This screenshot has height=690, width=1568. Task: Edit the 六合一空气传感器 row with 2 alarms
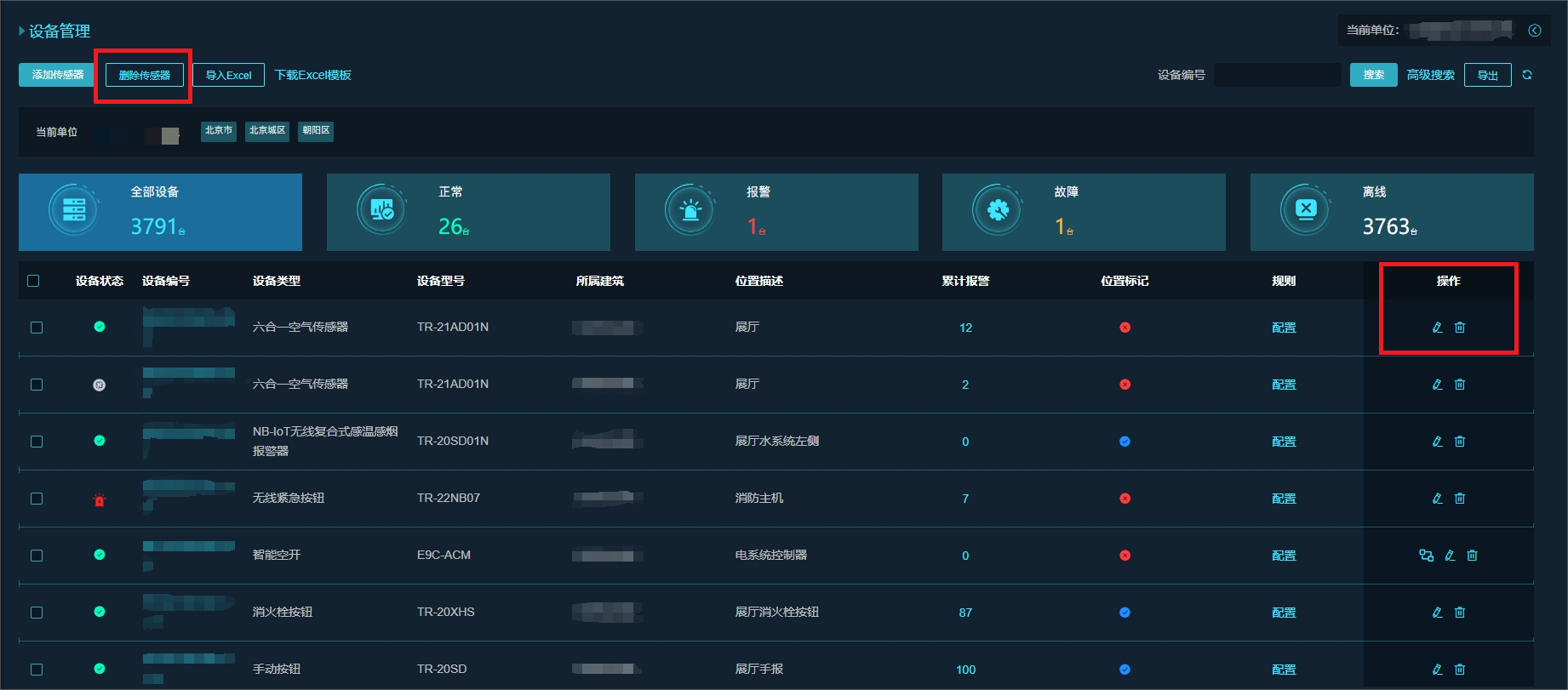1438,385
